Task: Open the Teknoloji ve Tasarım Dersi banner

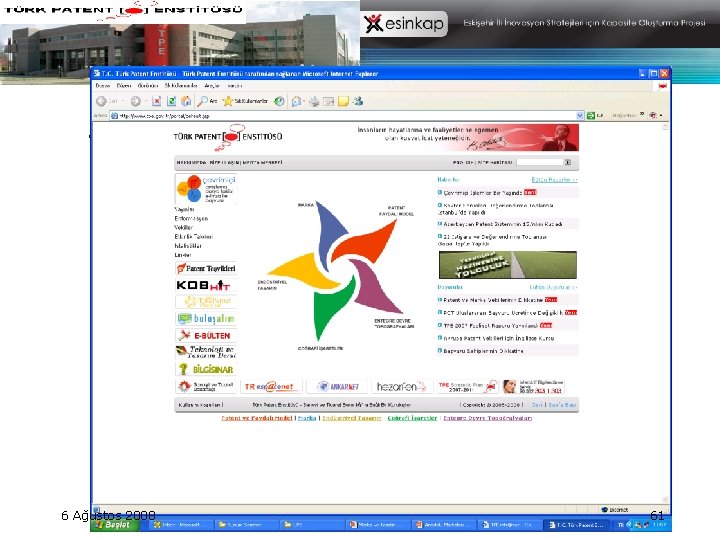Action: tap(206, 352)
